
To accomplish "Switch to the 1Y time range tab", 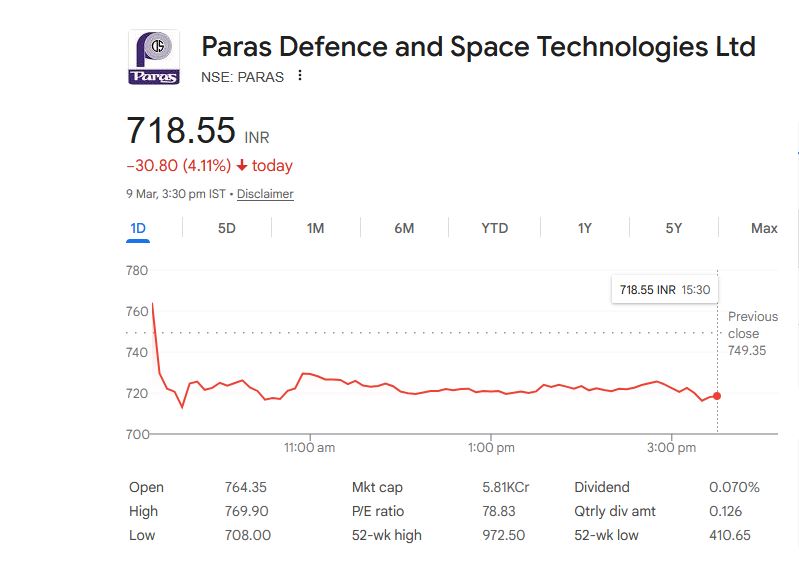I will tap(585, 228).
